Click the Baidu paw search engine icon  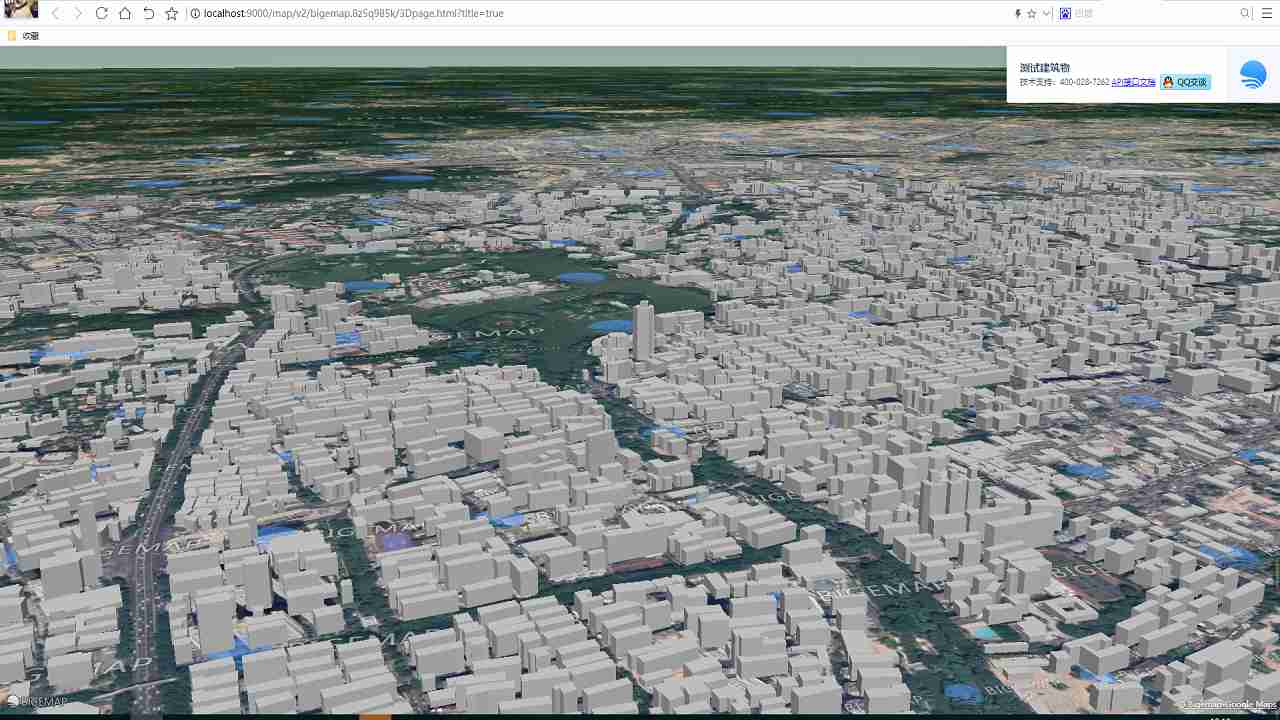point(1065,14)
